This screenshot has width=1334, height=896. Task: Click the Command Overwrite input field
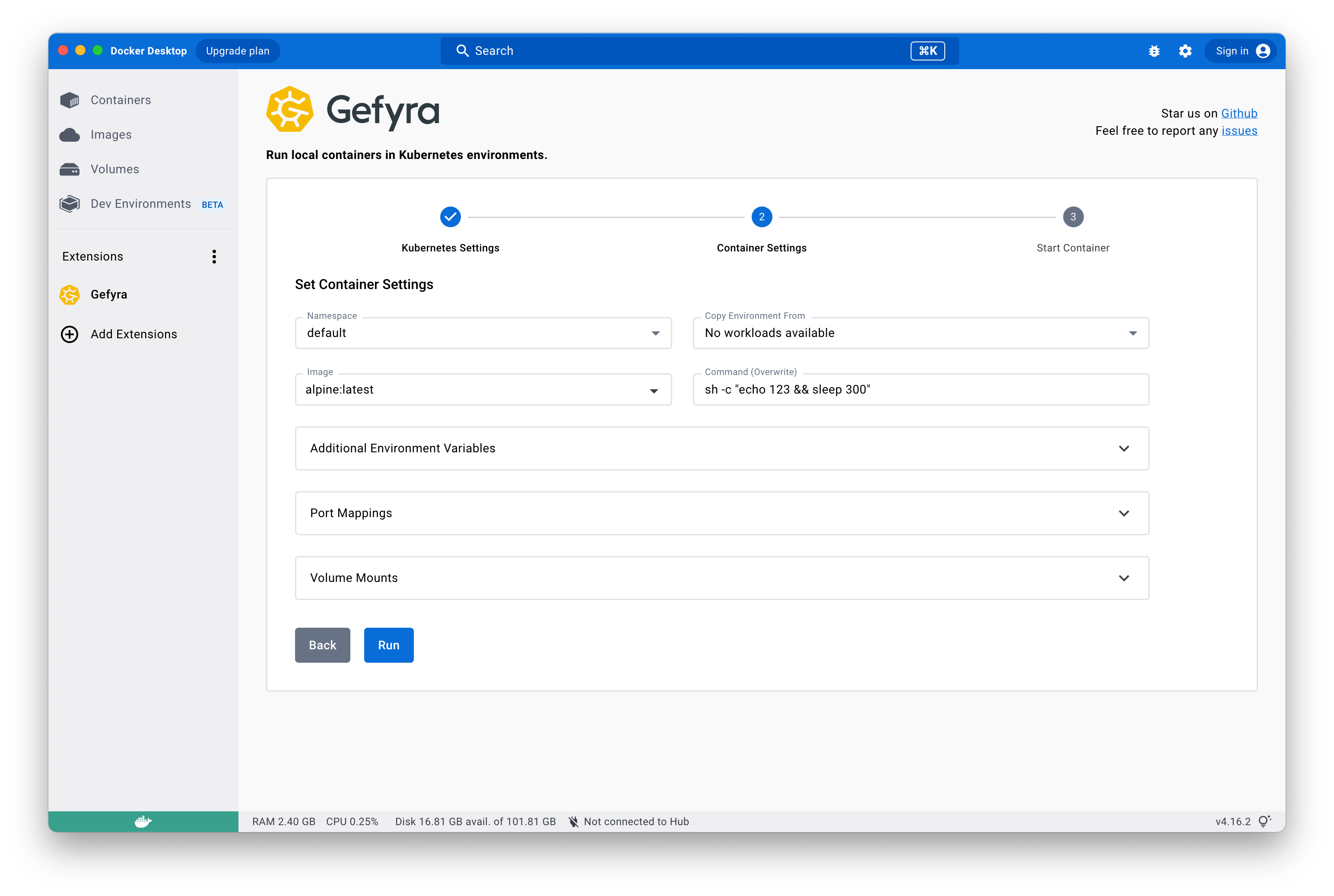pyautogui.click(x=920, y=389)
